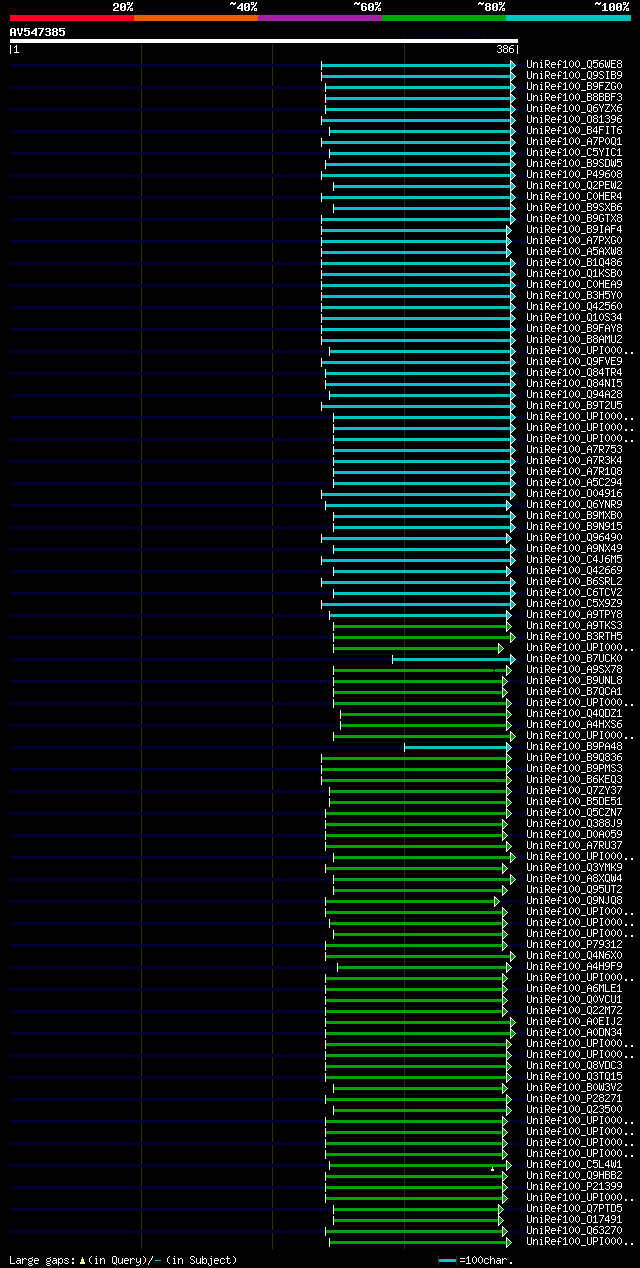Select UniRef100_P79312 label

tap(575, 944)
